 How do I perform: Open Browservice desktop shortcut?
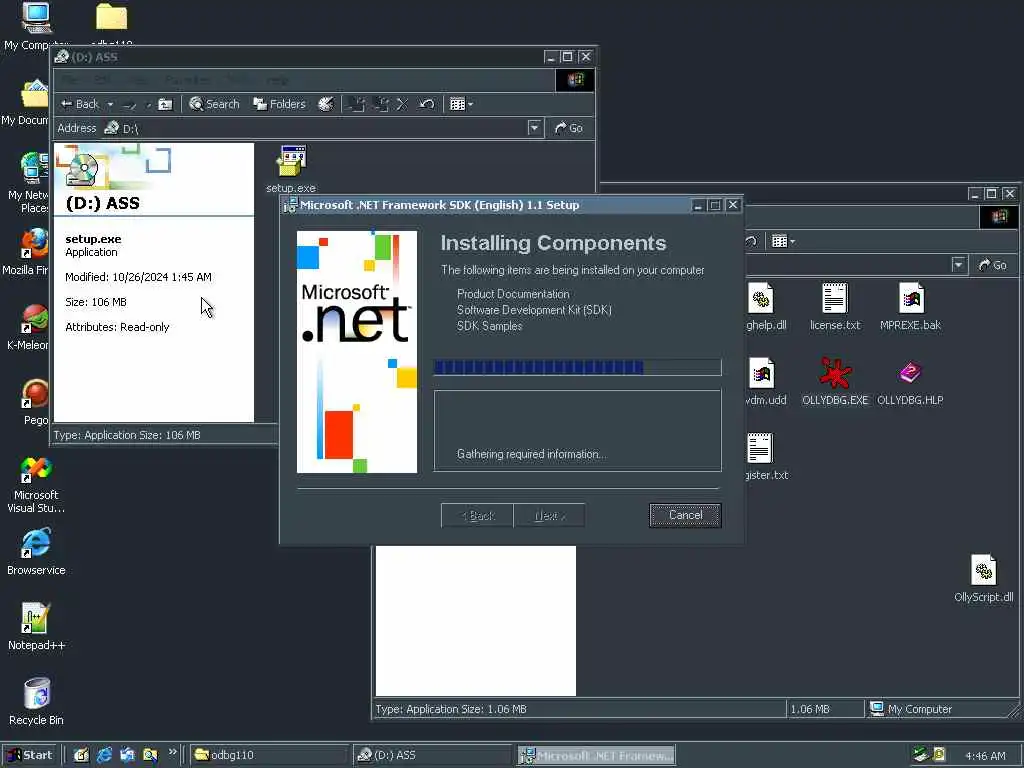(x=36, y=552)
